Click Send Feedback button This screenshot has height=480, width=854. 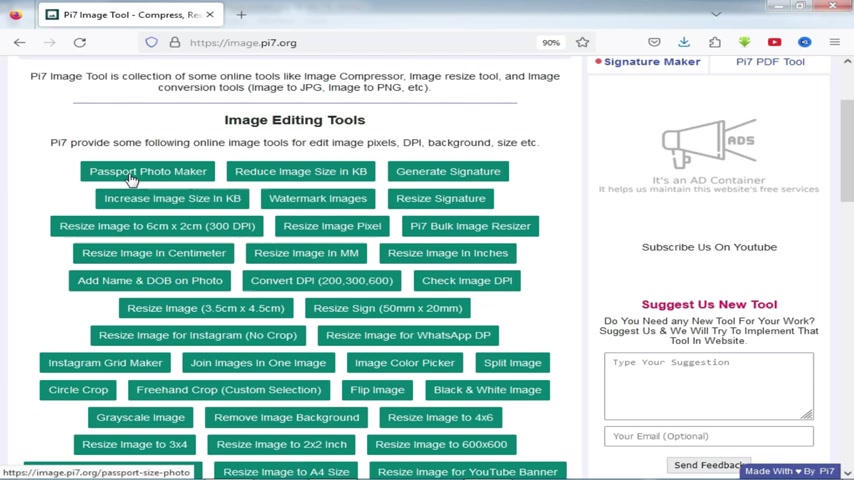pos(709,465)
